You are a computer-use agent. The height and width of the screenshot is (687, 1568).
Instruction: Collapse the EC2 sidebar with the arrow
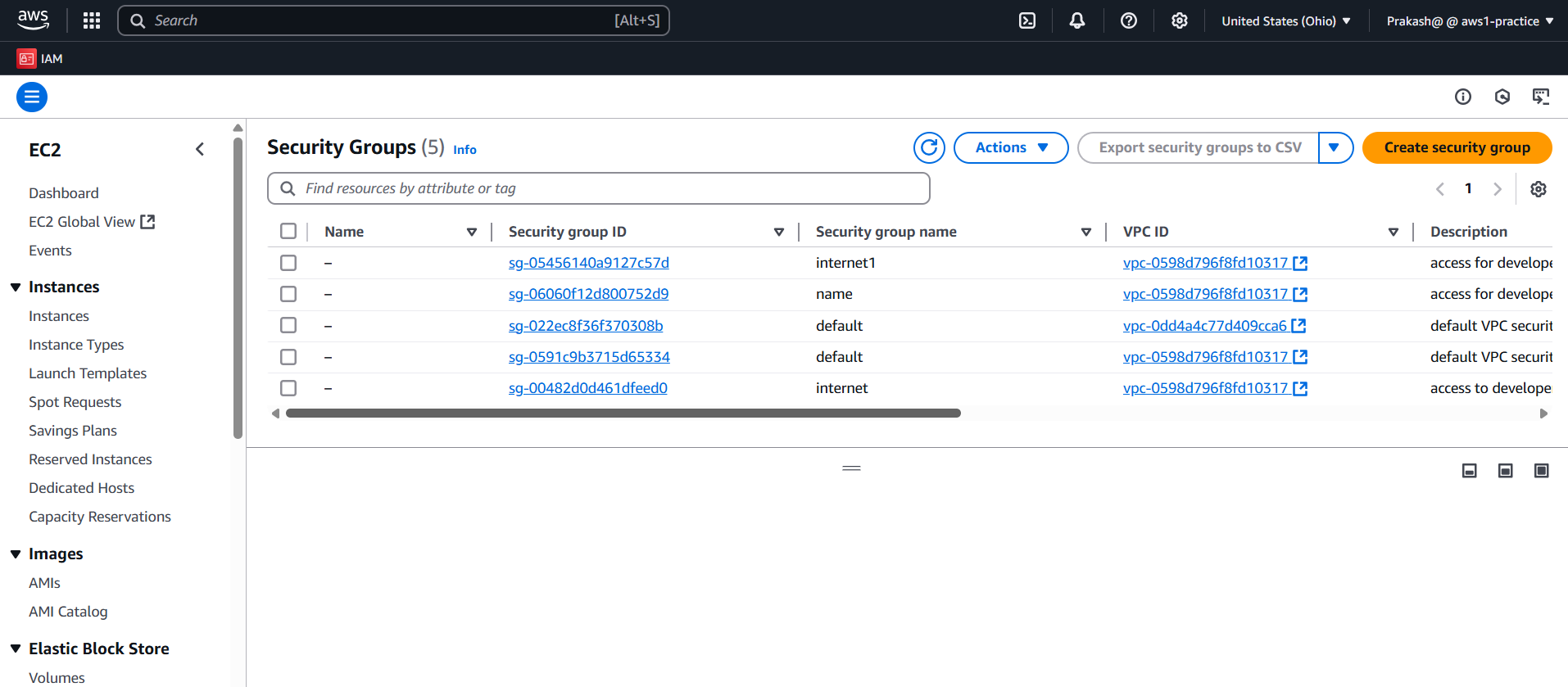tap(200, 149)
